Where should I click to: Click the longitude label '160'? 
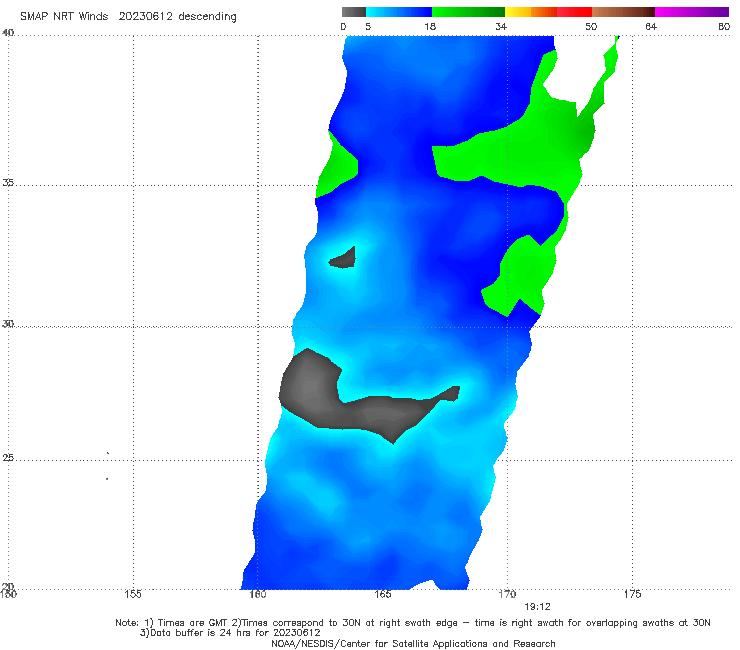pos(258,594)
